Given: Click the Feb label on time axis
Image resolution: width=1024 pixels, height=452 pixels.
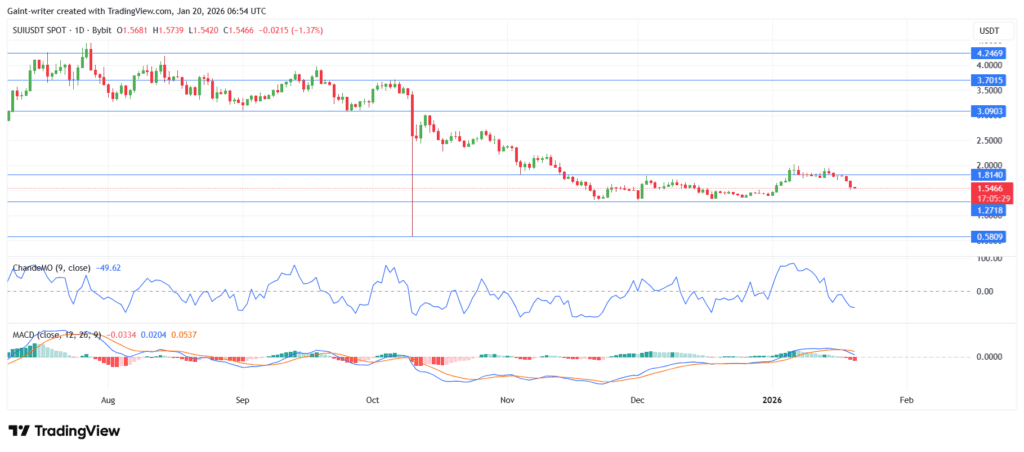Looking at the screenshot, I should [x=905, y=398].
